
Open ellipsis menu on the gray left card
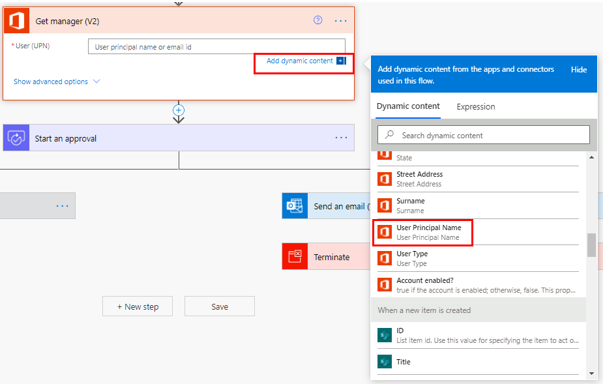point(62,206)
